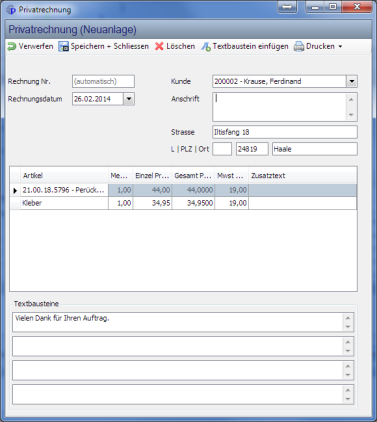Select article 21.00.18.5796 - Perück... cell
This screenshot has height=422, width=377.
pos(64,190)
